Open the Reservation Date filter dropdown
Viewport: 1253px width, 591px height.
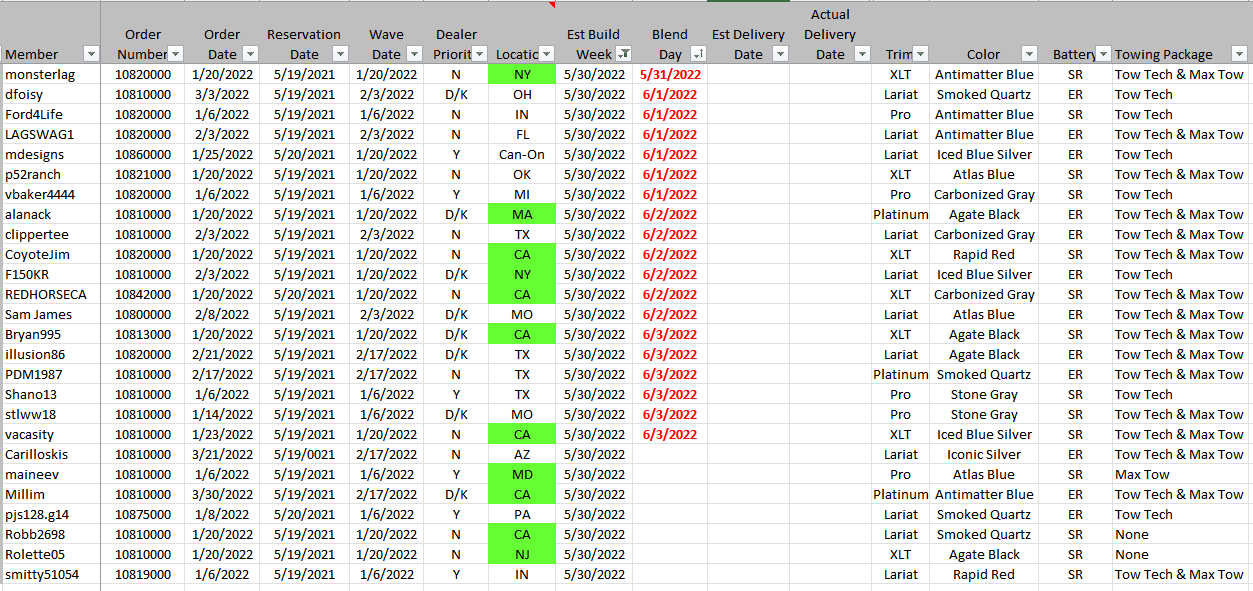pos(340,54)
